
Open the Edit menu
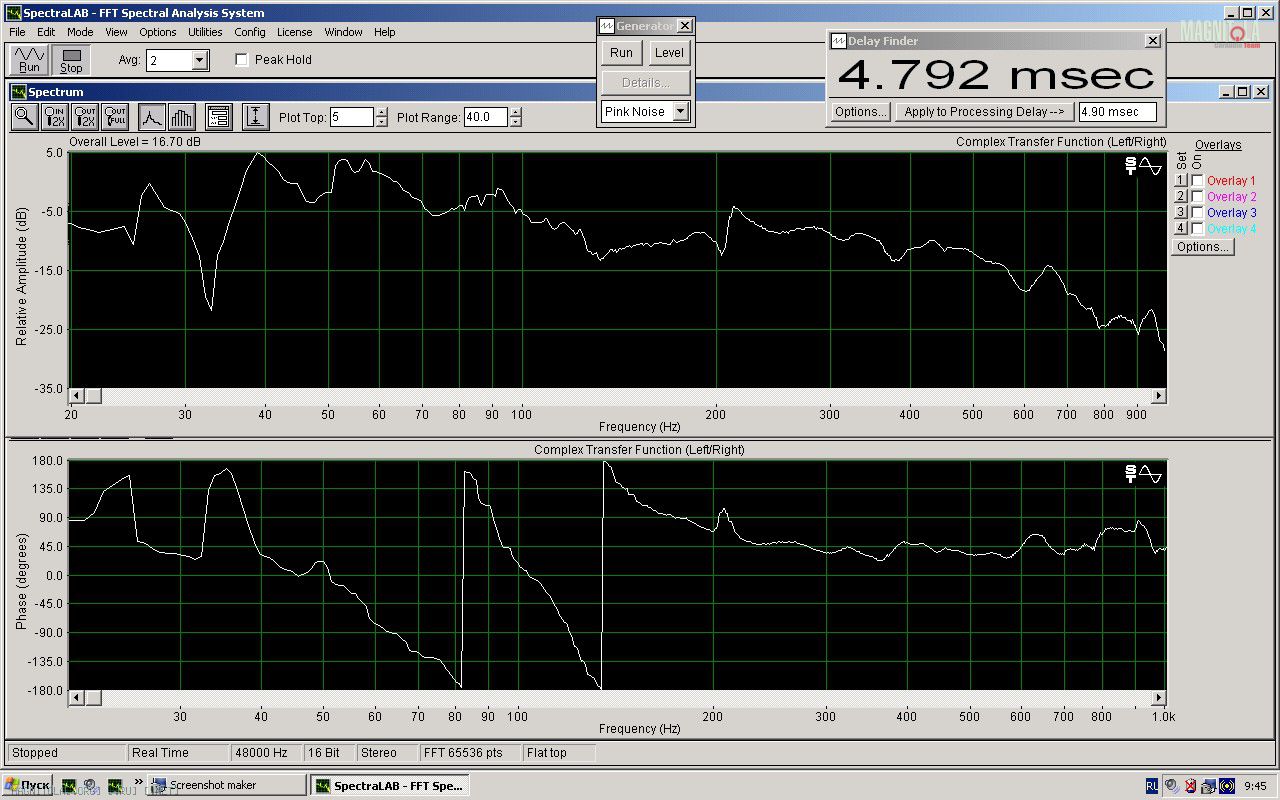click(46, 32)
